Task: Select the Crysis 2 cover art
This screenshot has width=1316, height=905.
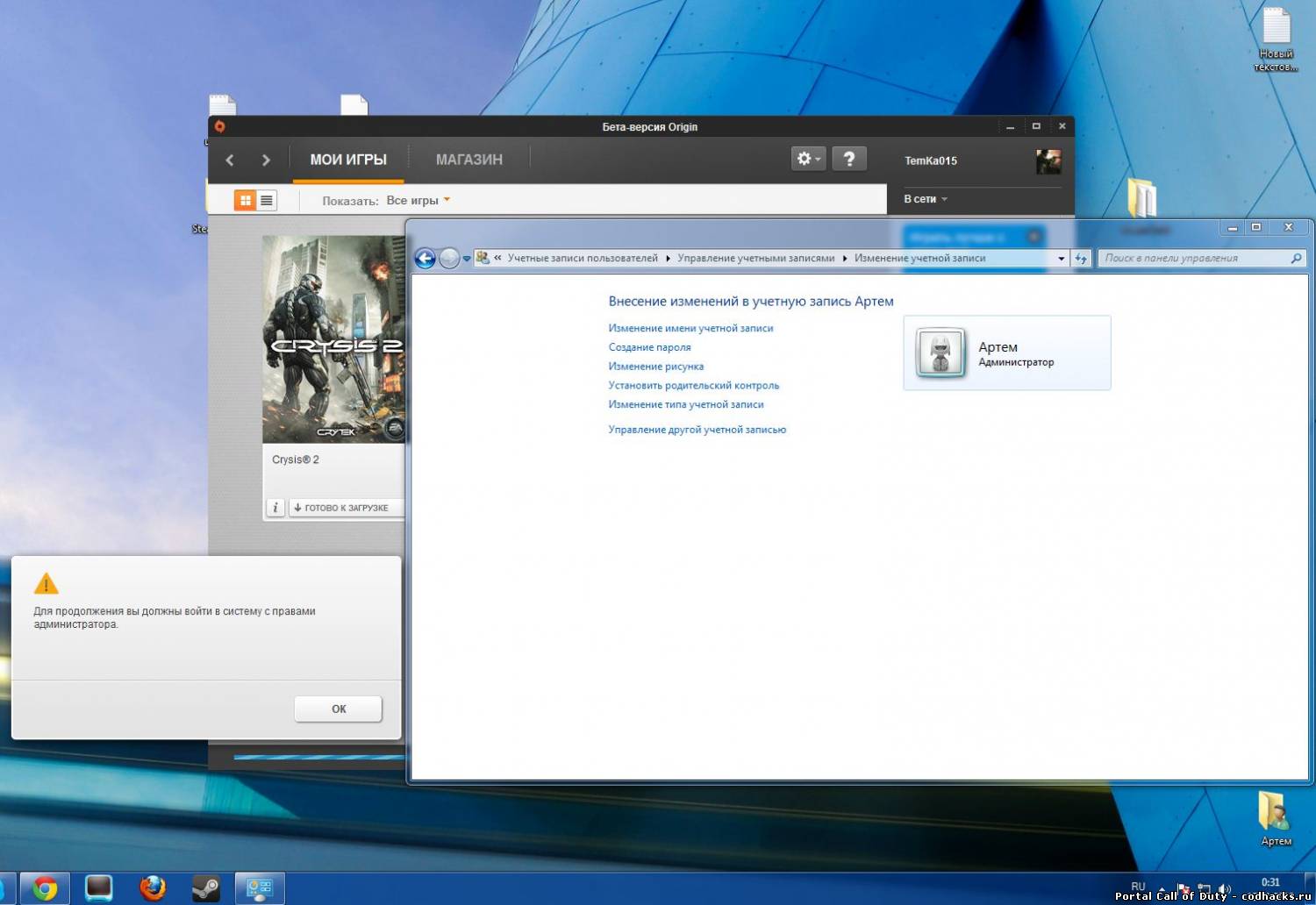Action: (333, 338)
